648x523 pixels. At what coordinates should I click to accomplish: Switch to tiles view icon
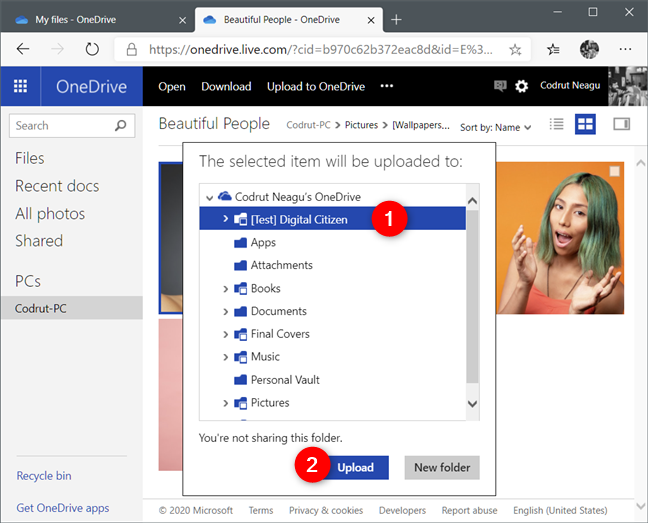[x=585, y=124]
